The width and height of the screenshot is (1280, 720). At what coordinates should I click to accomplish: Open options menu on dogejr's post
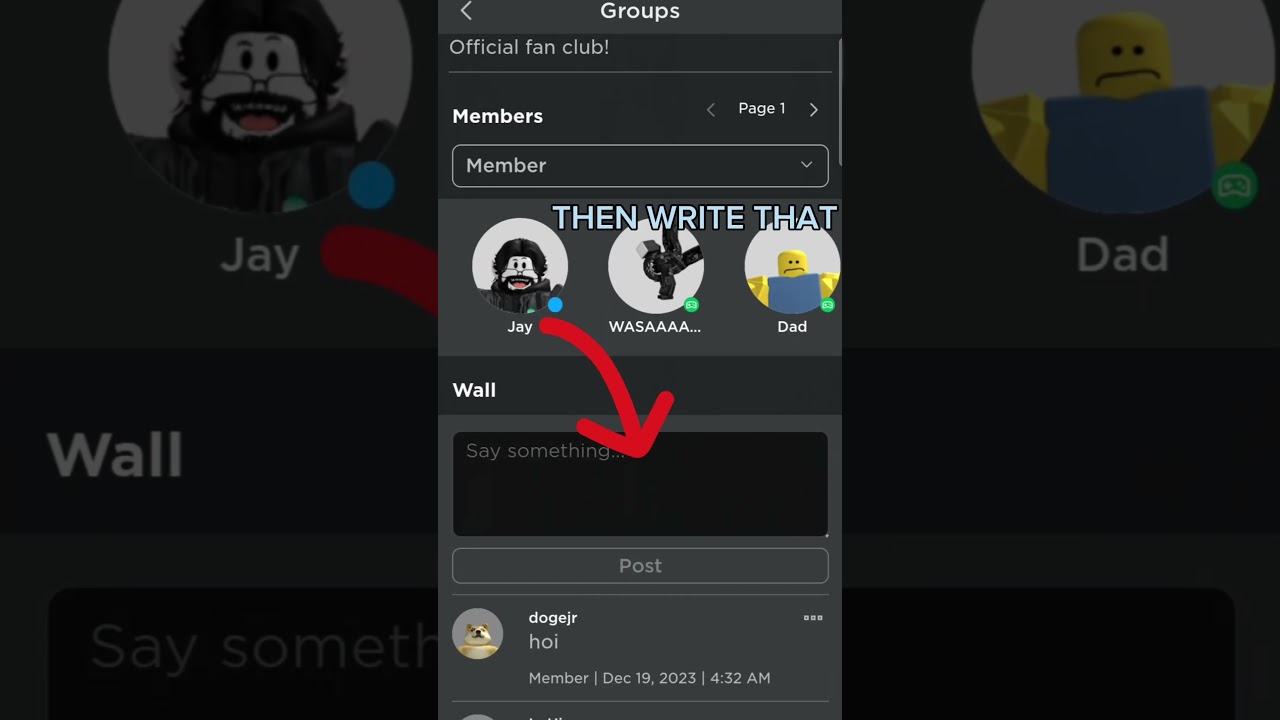coord(813,618)
